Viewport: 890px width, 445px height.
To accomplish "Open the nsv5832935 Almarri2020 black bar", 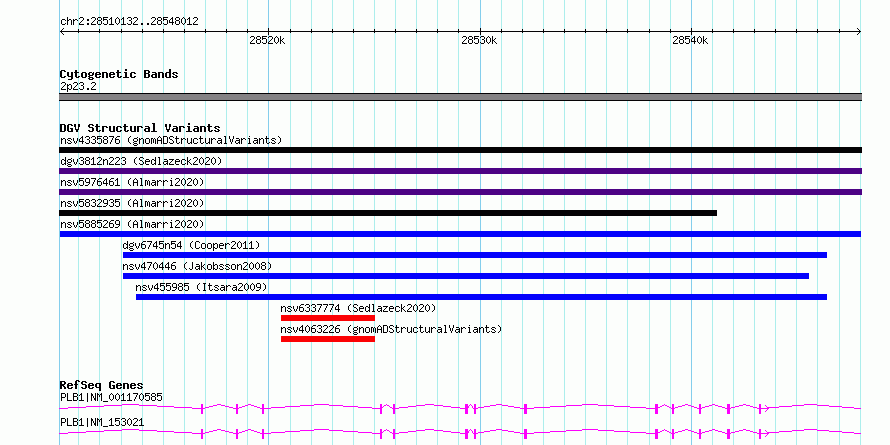I will point(388,213).
